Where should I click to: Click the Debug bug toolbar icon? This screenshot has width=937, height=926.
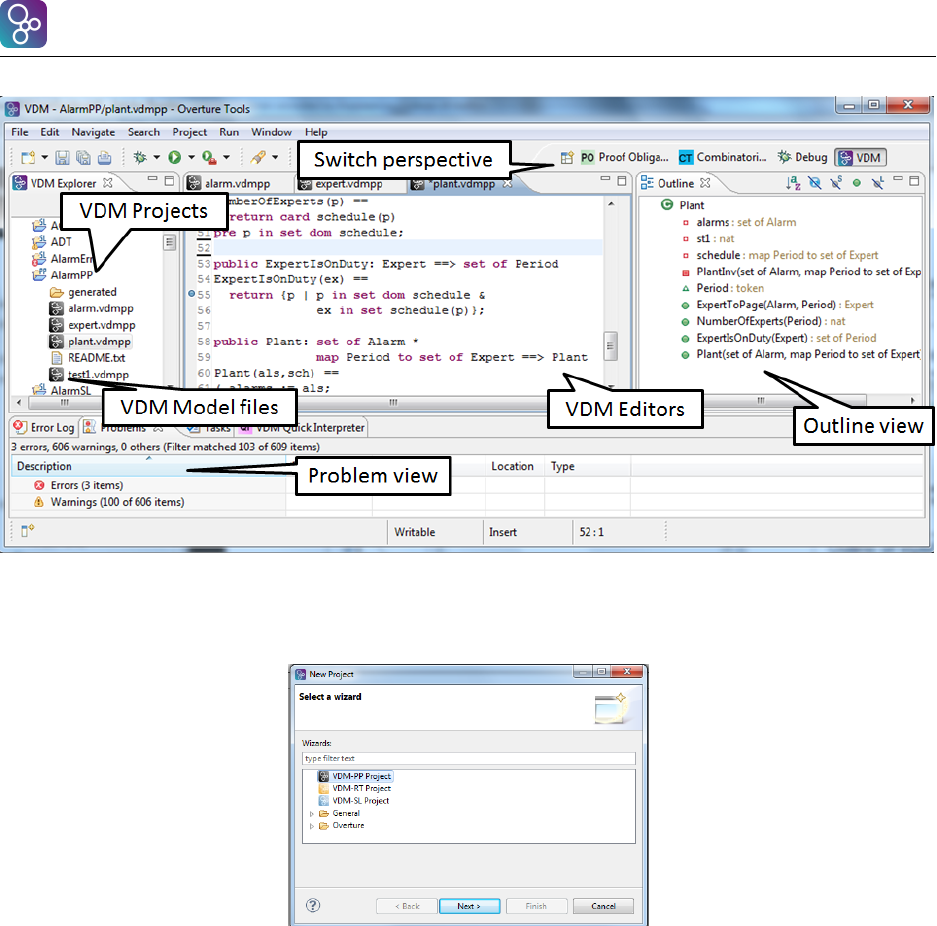tap(140, 157)
